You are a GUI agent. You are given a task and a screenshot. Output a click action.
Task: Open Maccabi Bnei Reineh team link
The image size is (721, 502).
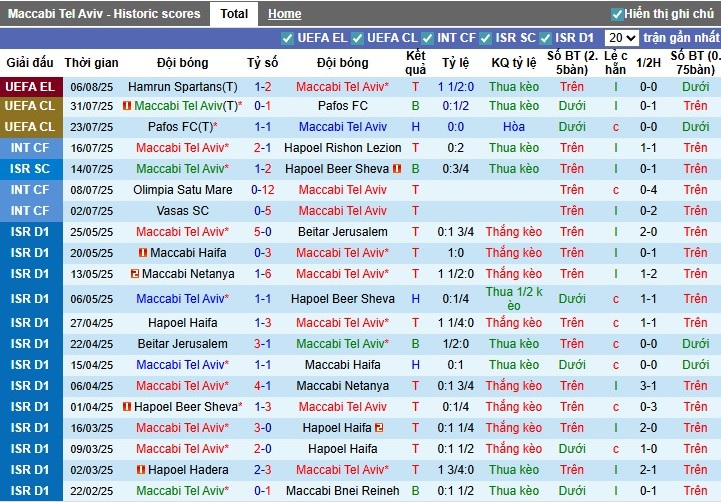tap(343, 491)
